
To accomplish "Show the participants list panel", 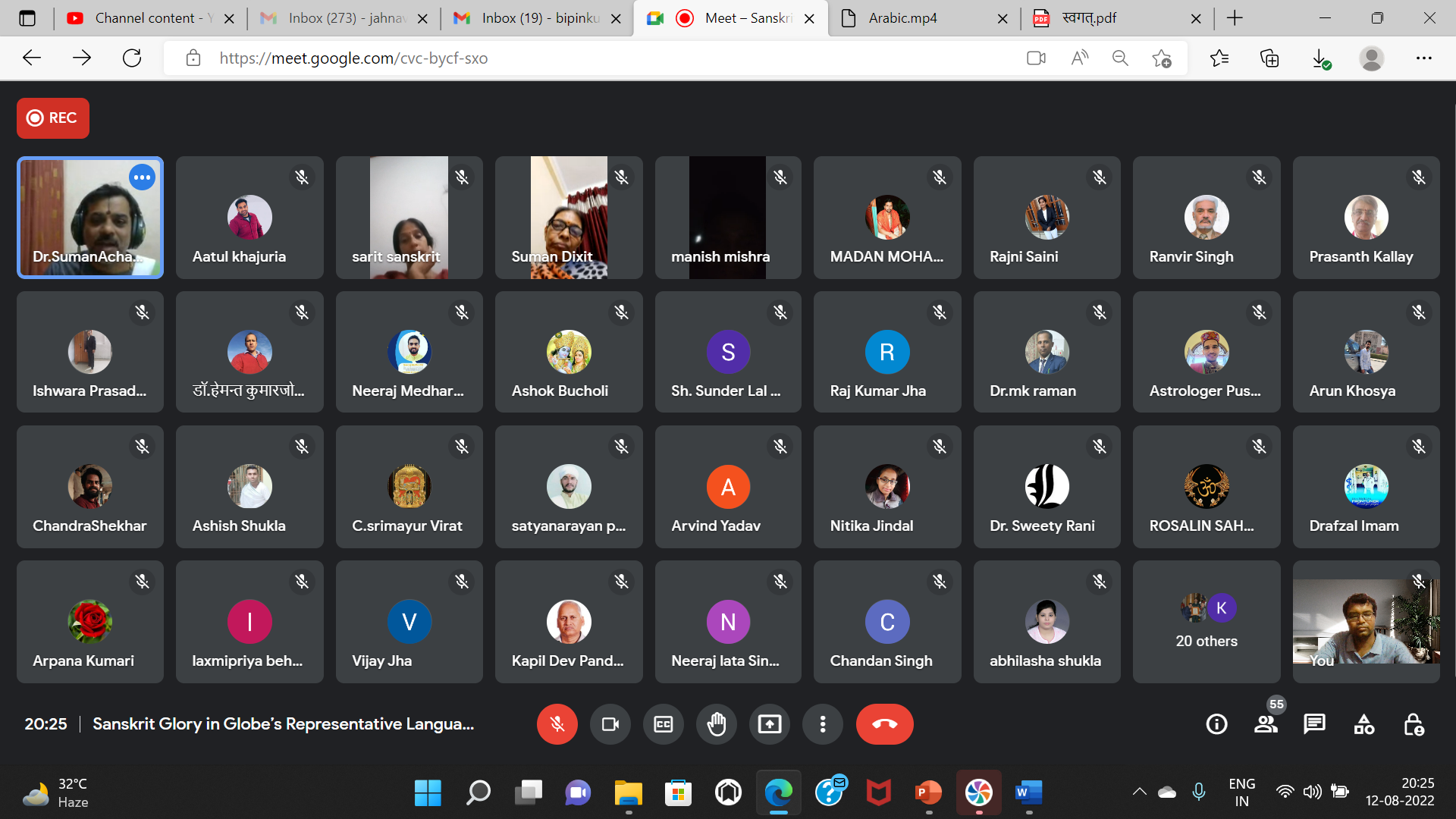I will click(x=1266, y=724).
